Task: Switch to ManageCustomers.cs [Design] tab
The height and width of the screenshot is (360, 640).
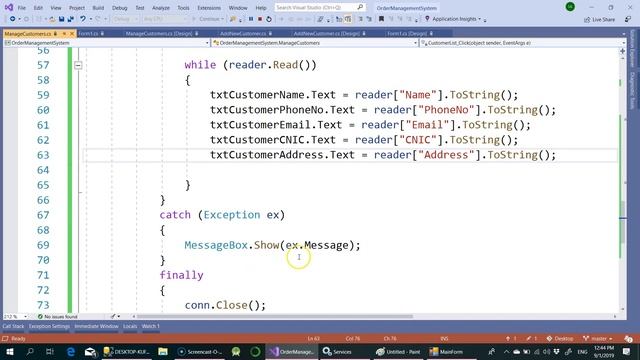Action: pyautogui.click(x=158, y=33)
